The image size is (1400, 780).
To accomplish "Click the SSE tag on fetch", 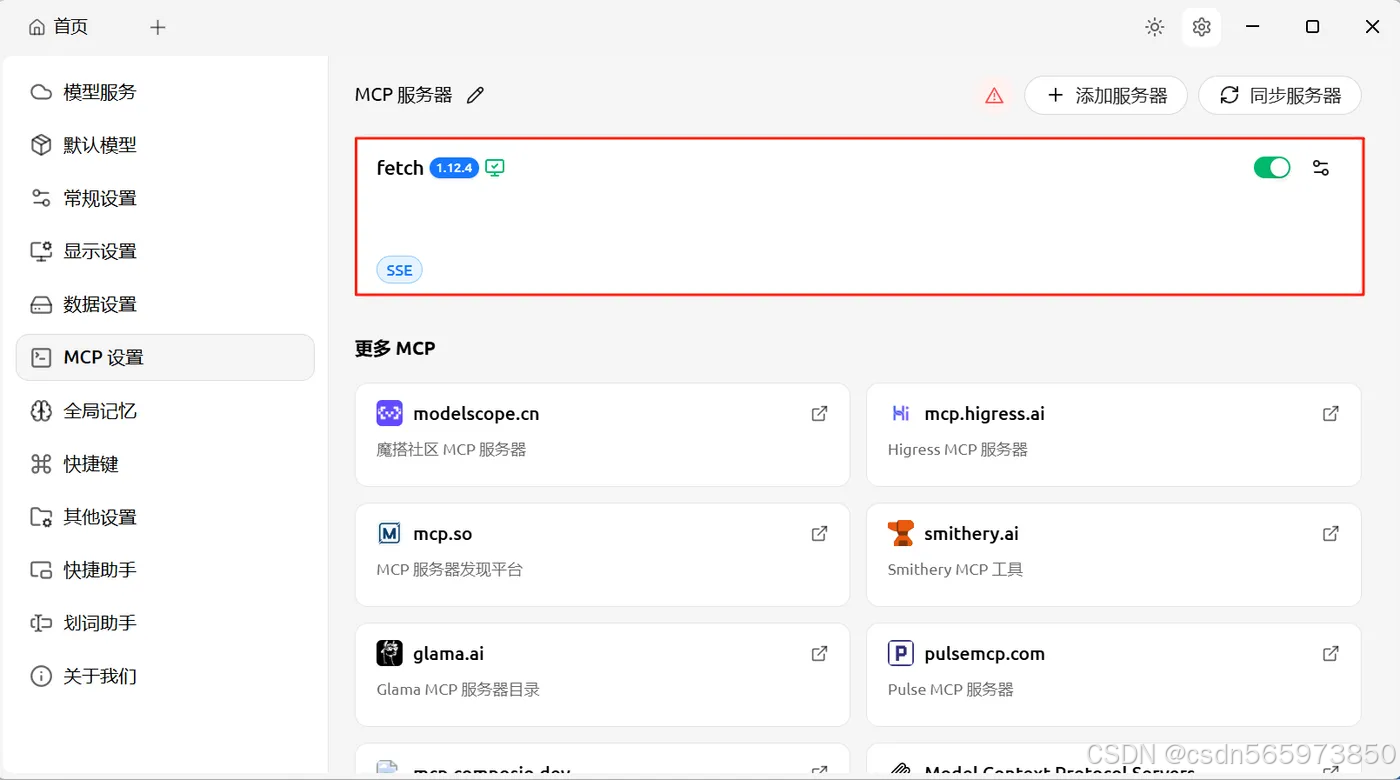I will tap(399, 270).
